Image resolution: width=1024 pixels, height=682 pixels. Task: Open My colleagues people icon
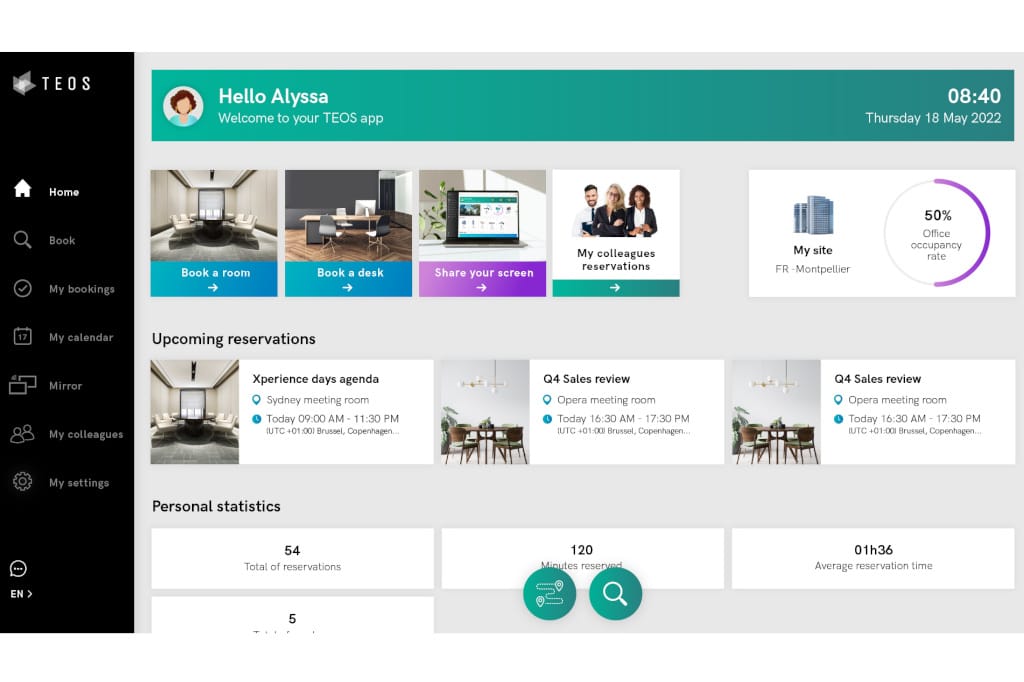pos(22,434)
